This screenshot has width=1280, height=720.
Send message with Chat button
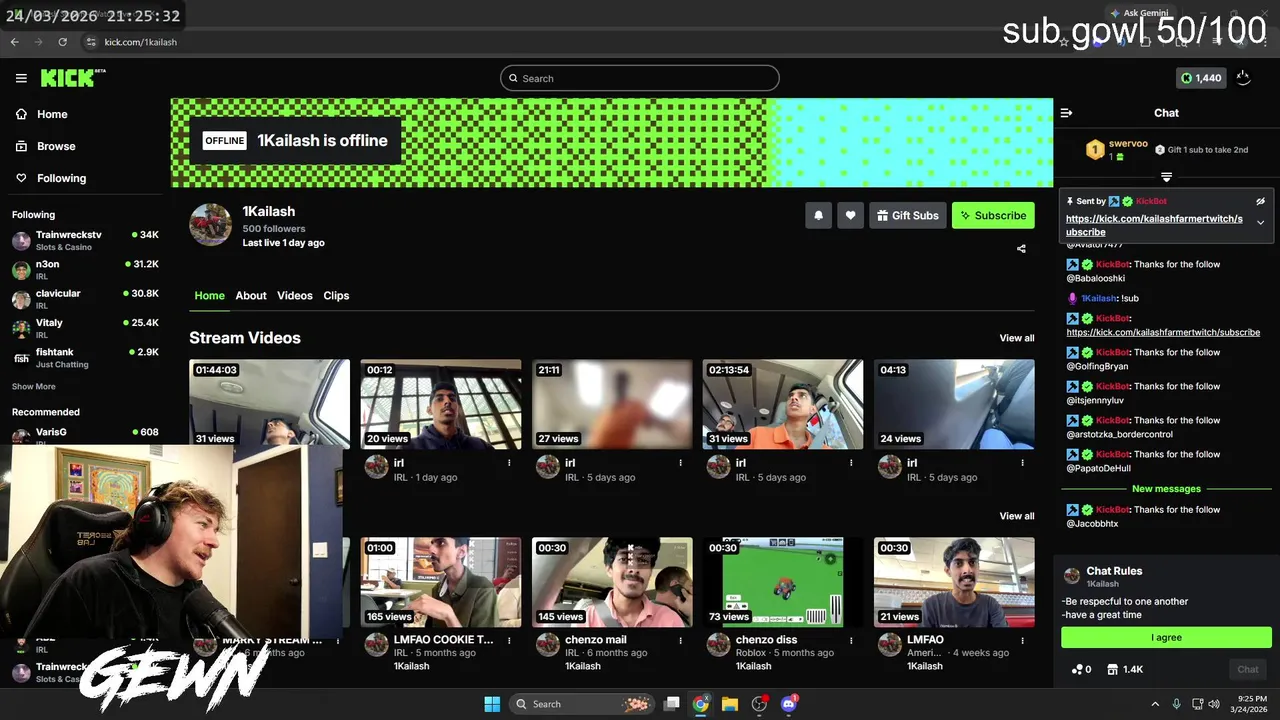pos(1248,669)
